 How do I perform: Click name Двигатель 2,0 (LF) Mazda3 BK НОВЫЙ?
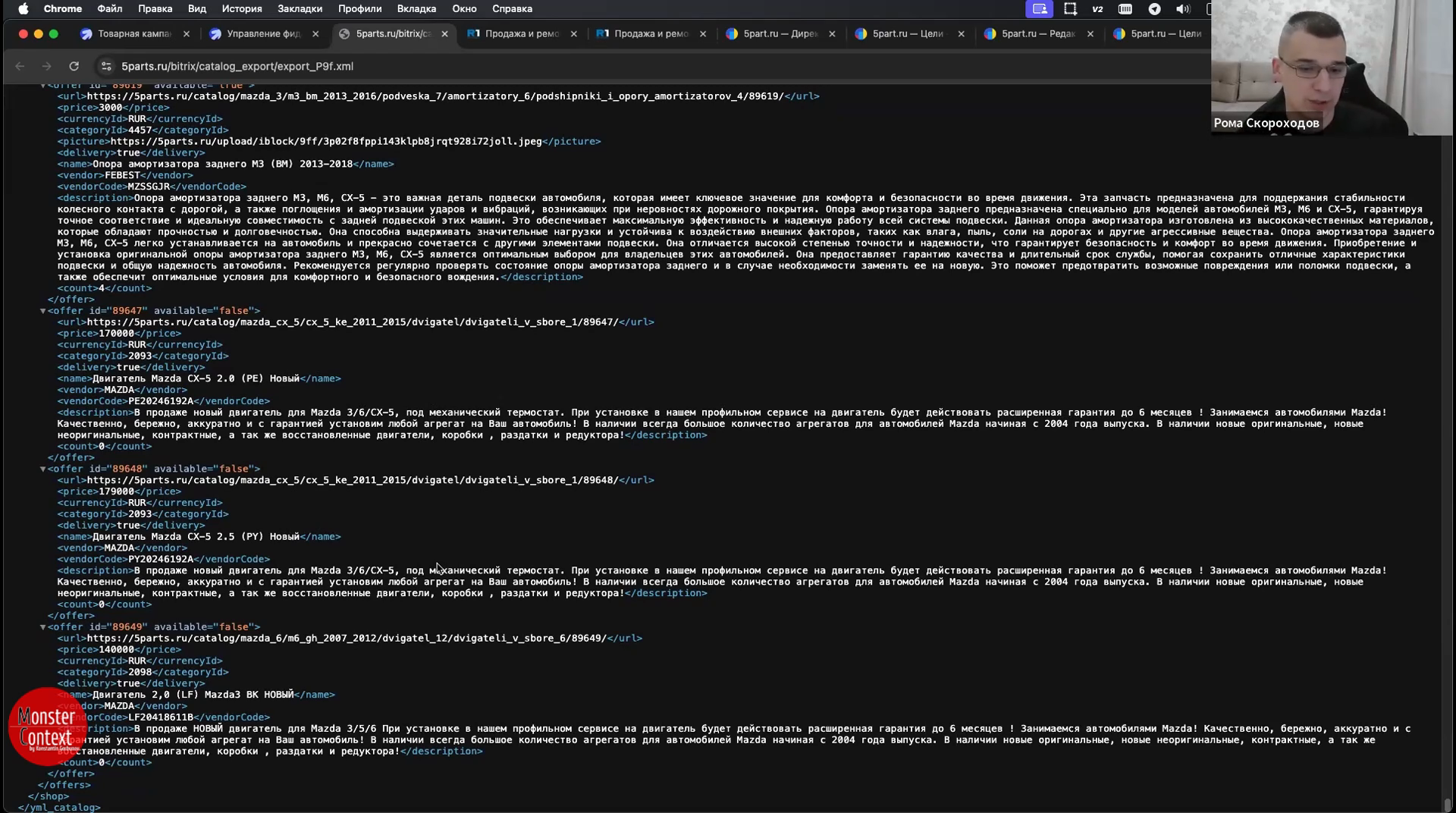[193, 695]
